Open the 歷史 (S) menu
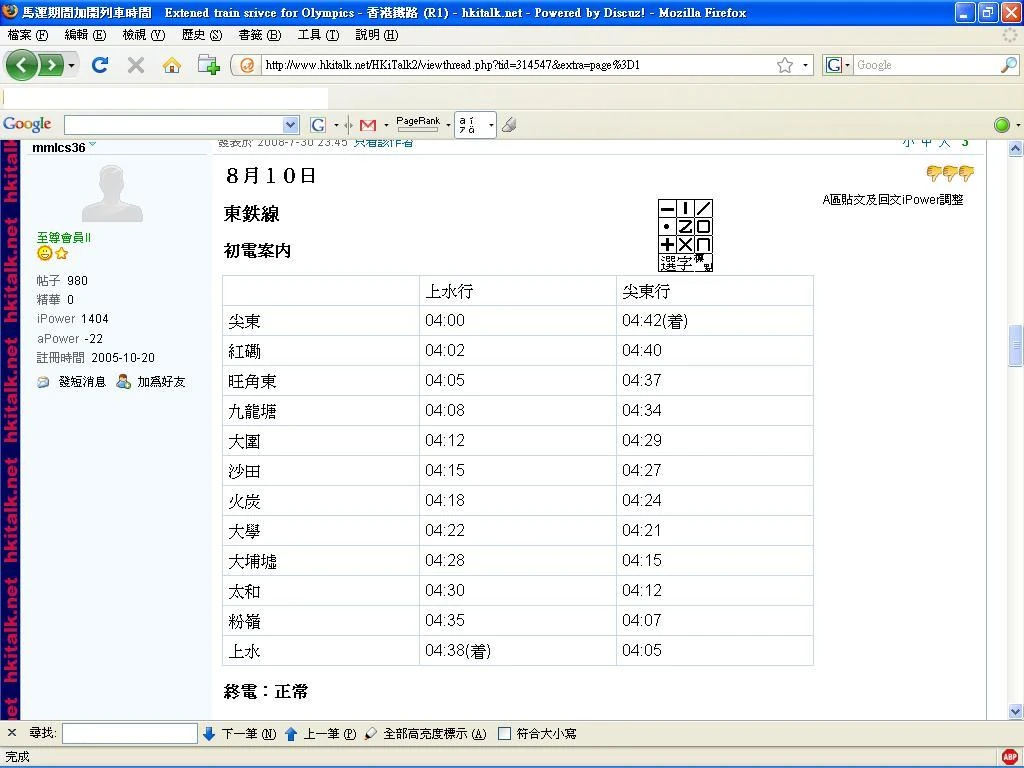Image resolution: width=1024 pixels, height=768 pixels. point(202,35)
